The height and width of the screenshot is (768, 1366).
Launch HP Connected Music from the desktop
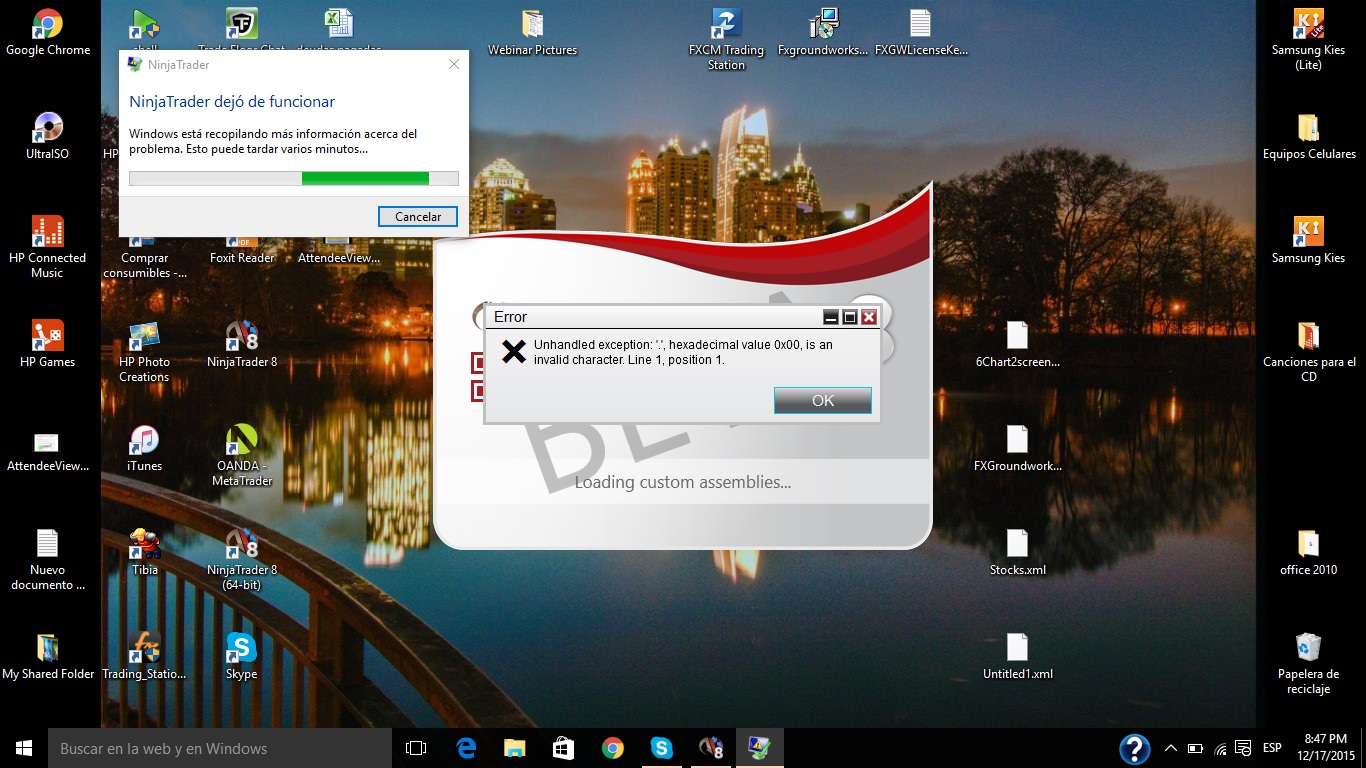[x=47, y=247]
